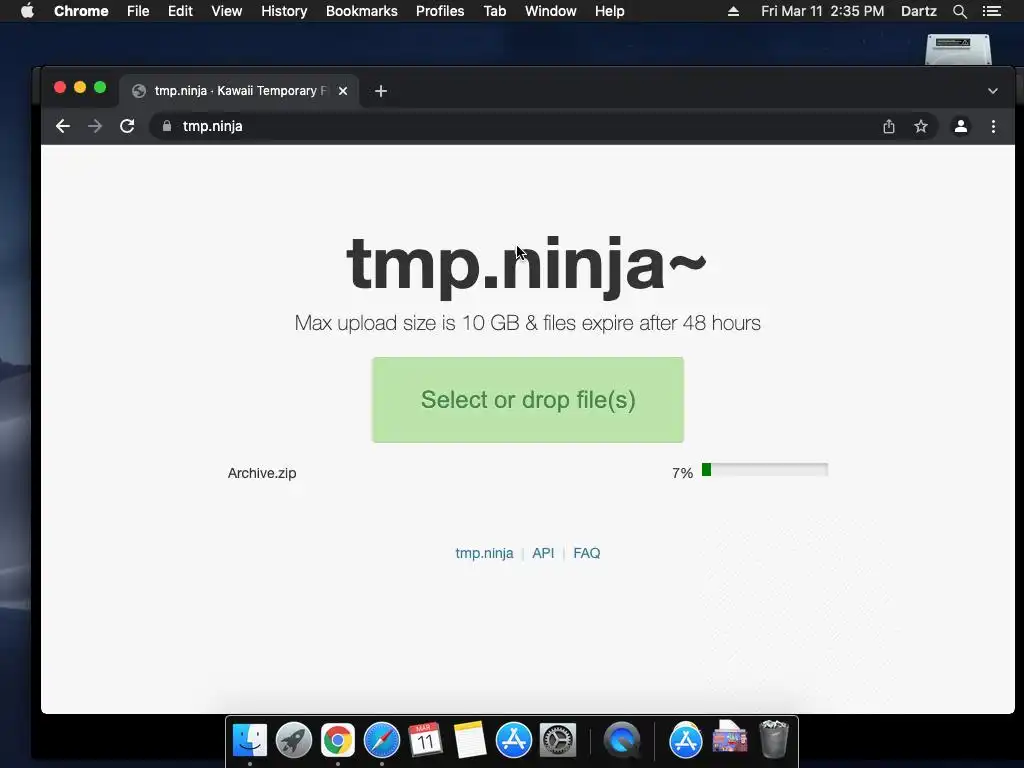The image size is (1024, 768).
Task: Open the FAQ footer link
Action: 586,553
